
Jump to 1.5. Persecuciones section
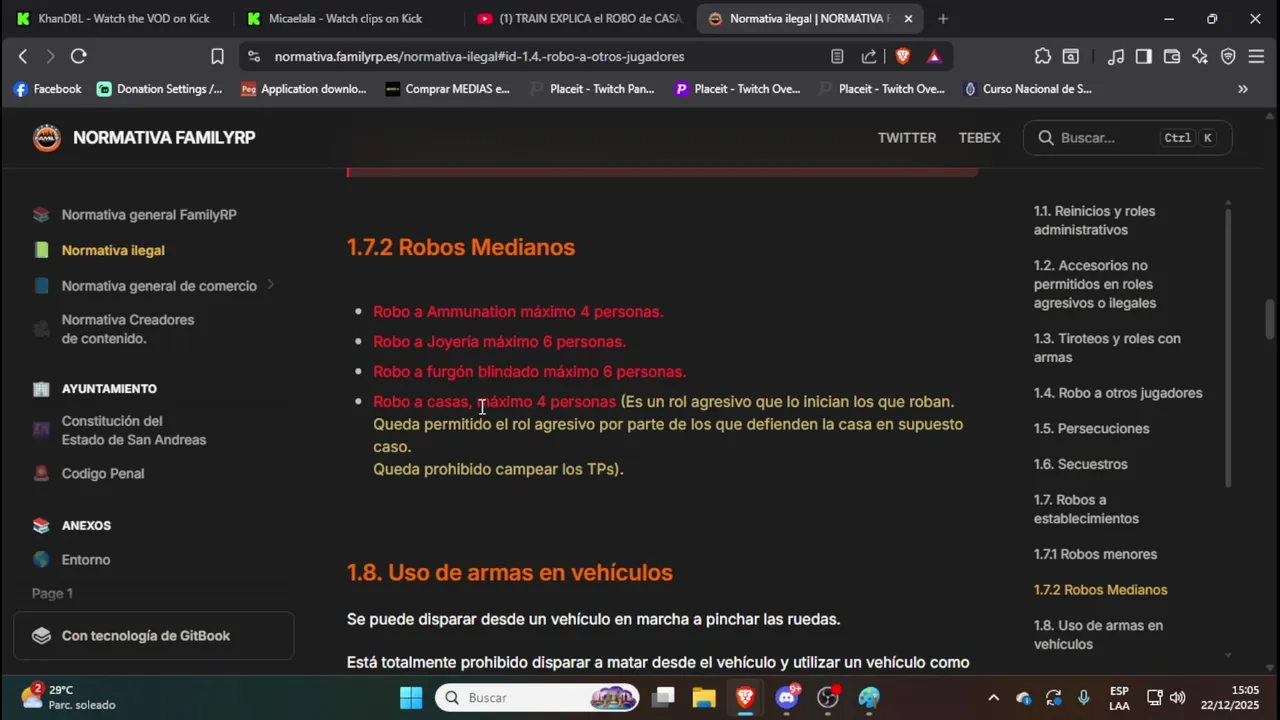pos(1091,428)
